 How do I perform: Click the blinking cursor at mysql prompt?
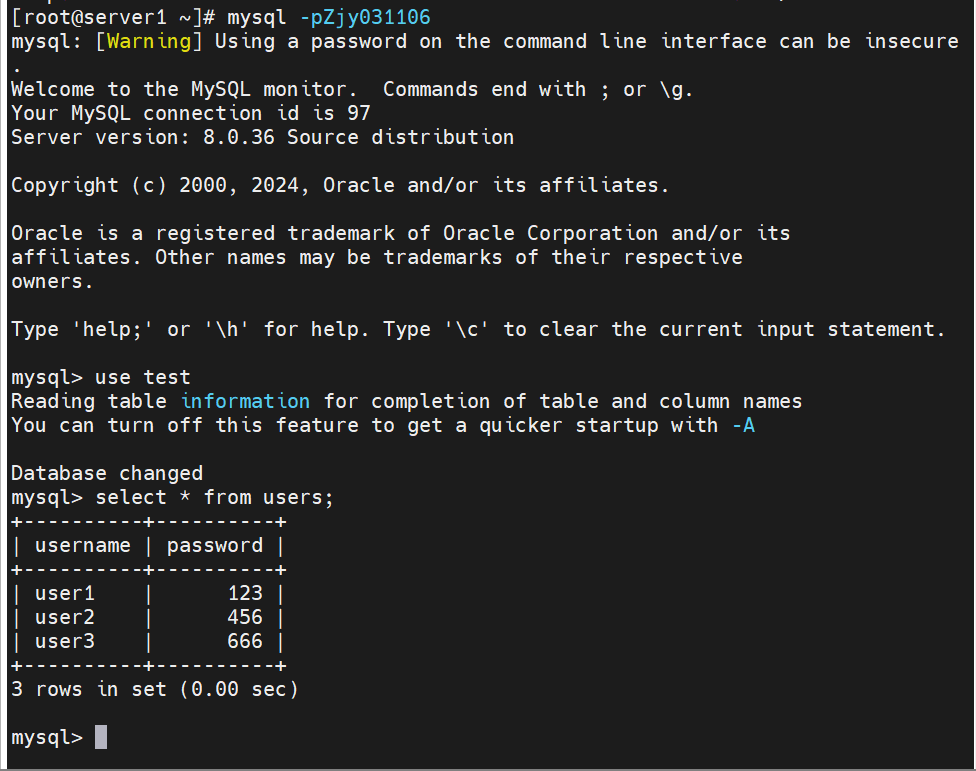pos(101,737)
